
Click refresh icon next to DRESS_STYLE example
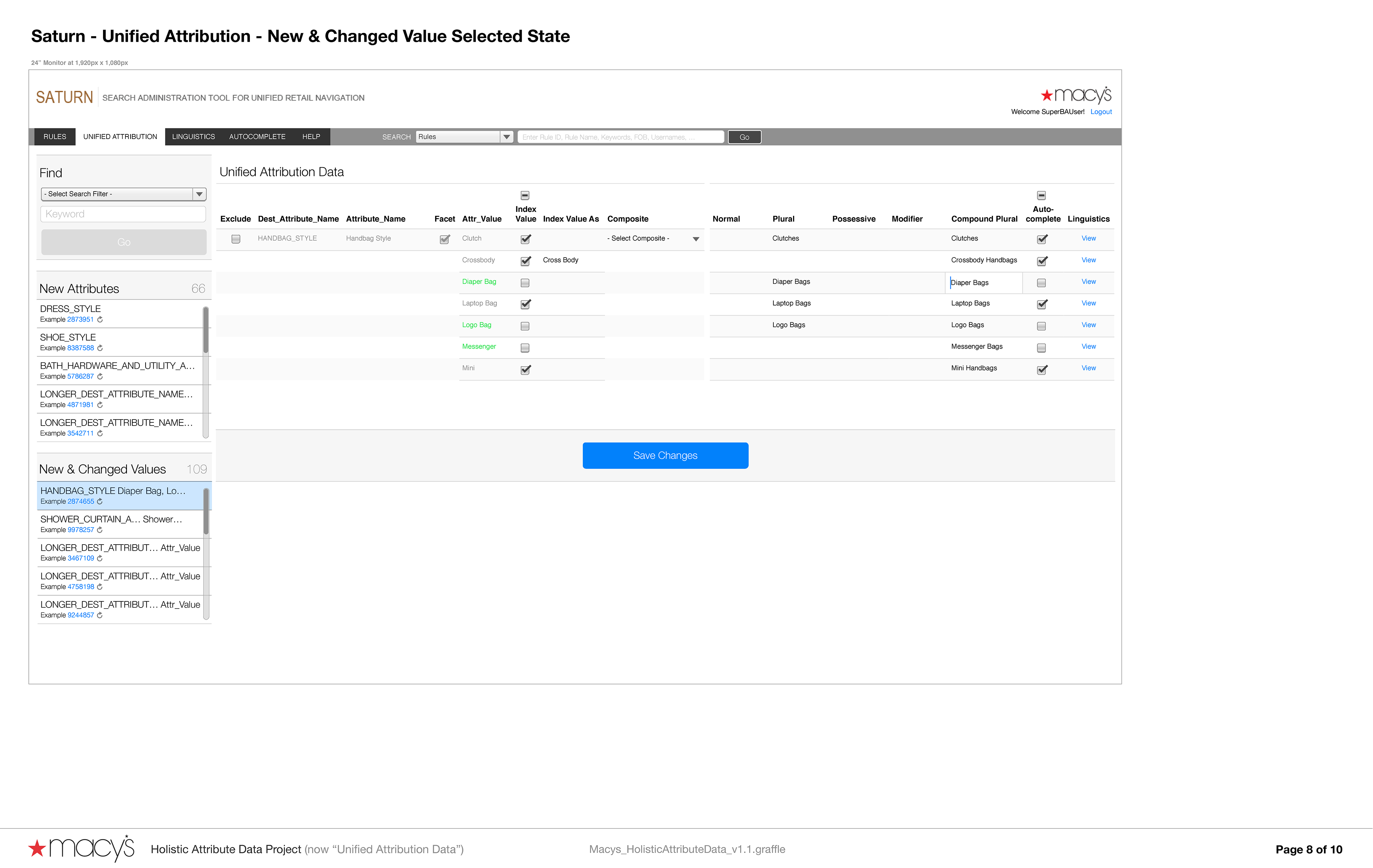pos(100,320)
